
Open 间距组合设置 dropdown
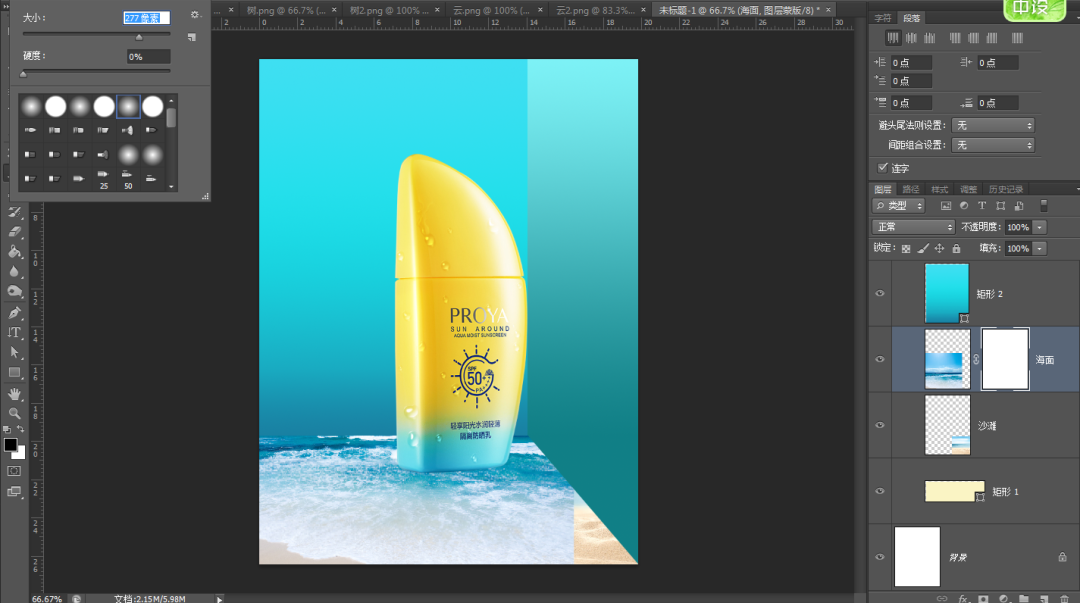[993, 145]
